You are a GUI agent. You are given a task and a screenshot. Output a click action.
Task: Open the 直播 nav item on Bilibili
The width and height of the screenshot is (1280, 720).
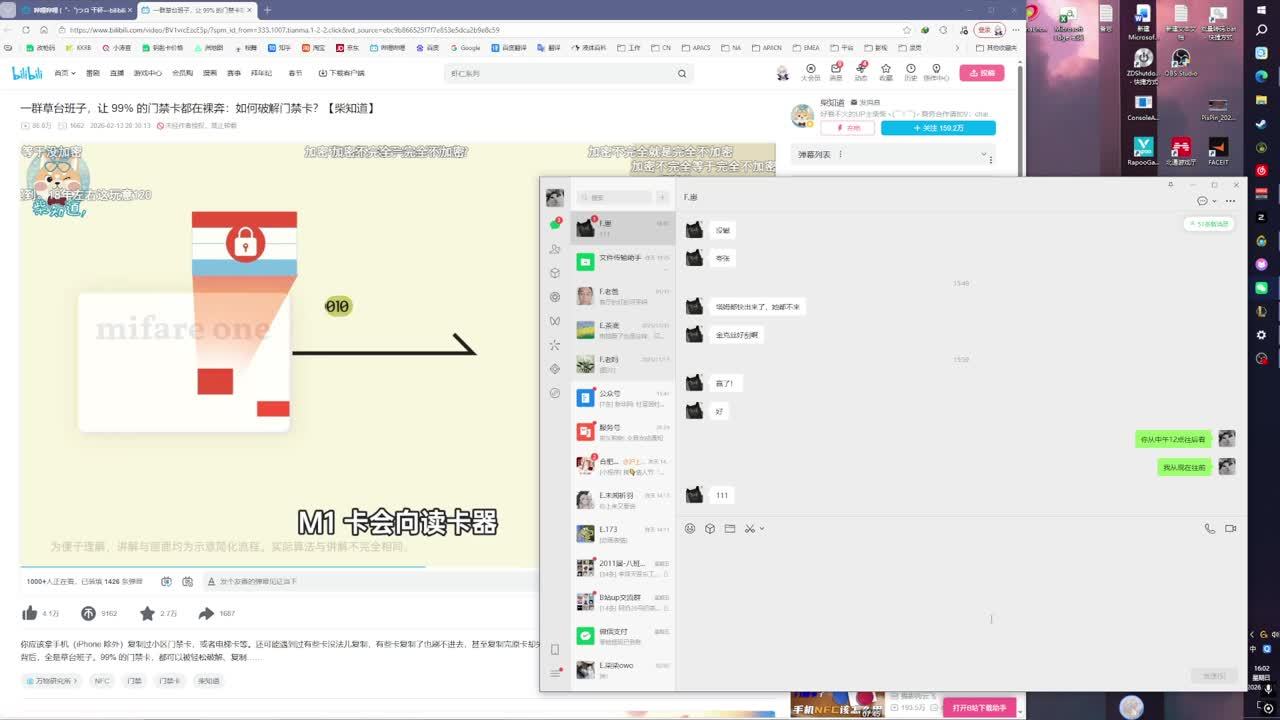(x=117, y=73)
